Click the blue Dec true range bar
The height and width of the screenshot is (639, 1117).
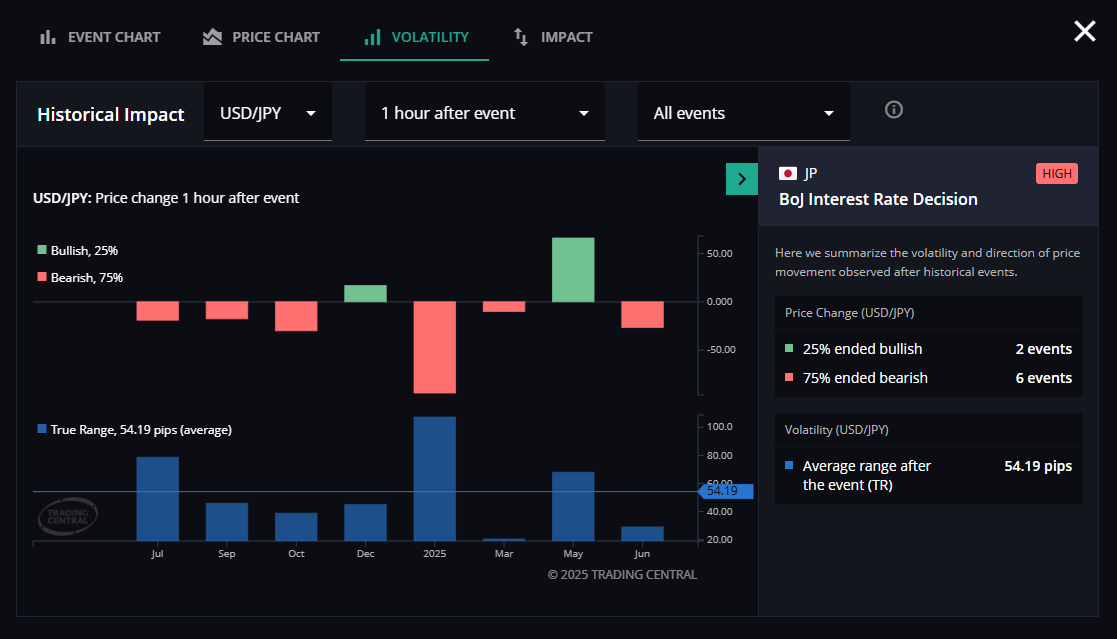pos(365,522)
